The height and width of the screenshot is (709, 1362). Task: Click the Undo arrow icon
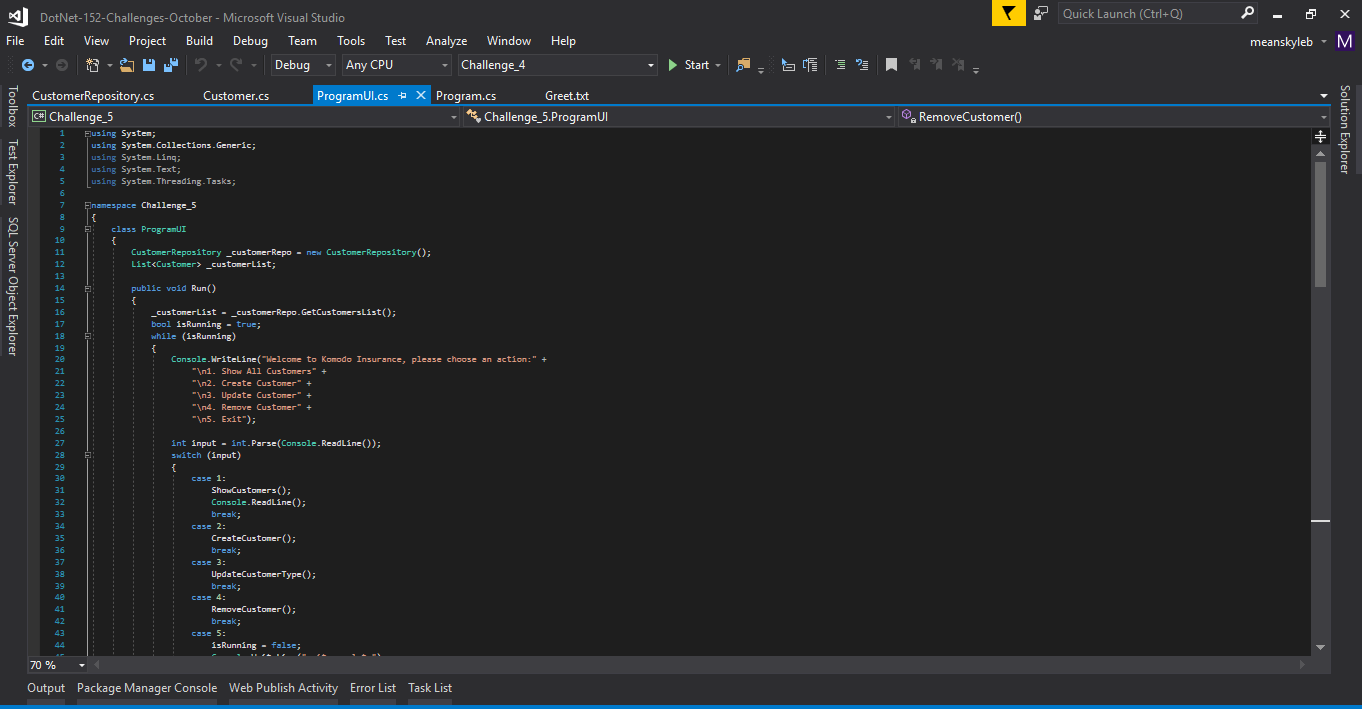click(201, 65)
